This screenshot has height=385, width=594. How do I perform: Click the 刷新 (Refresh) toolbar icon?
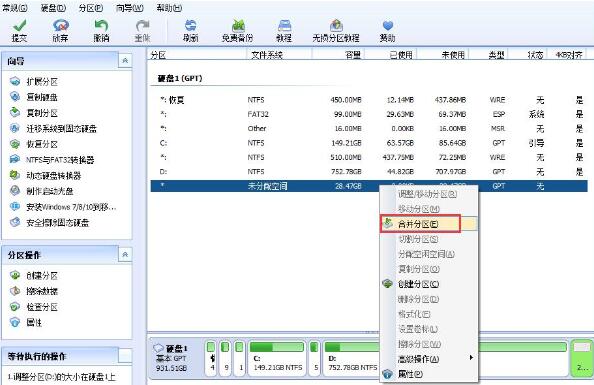(191, 25)
